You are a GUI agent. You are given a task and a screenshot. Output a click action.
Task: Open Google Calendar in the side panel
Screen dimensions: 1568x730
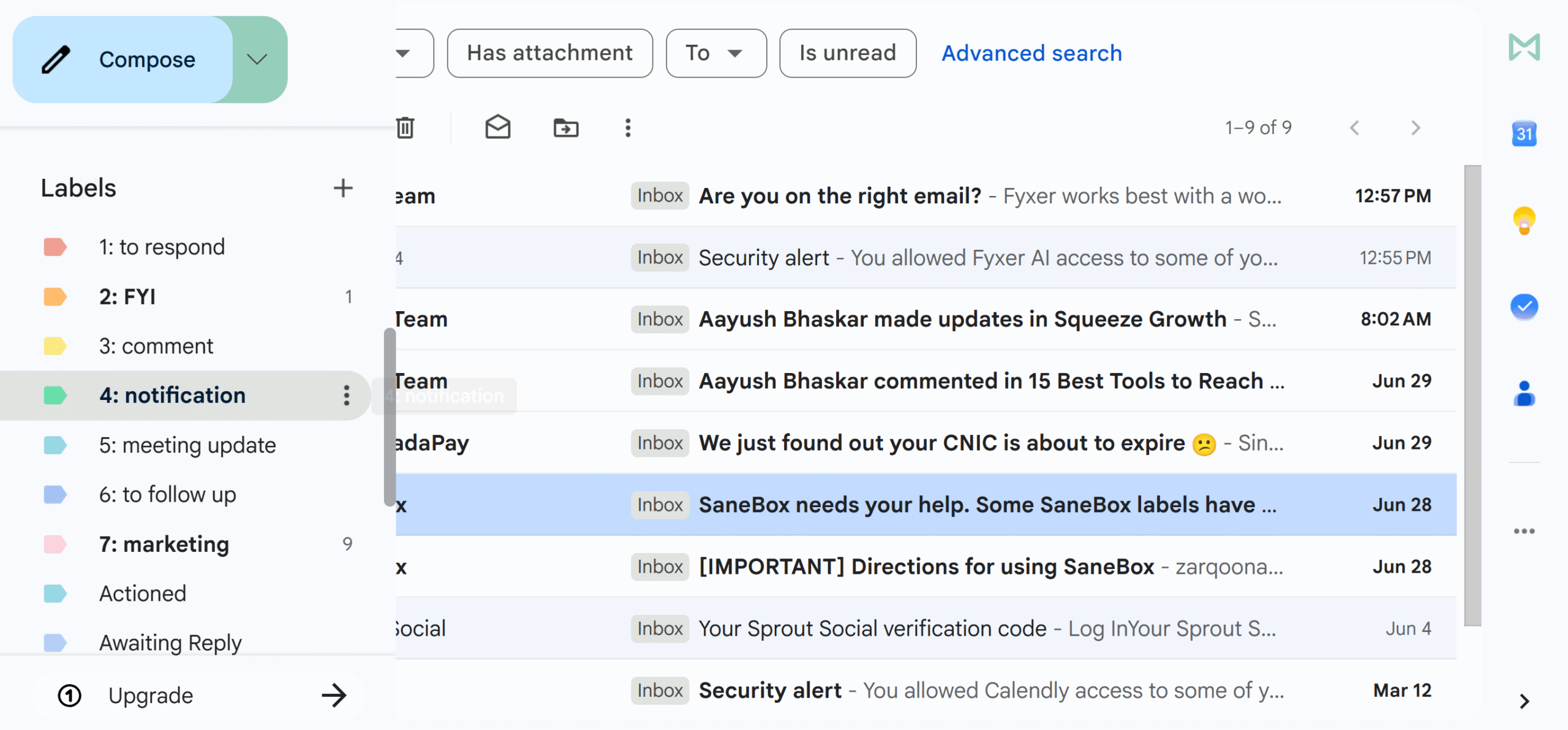pos(1525,134)
